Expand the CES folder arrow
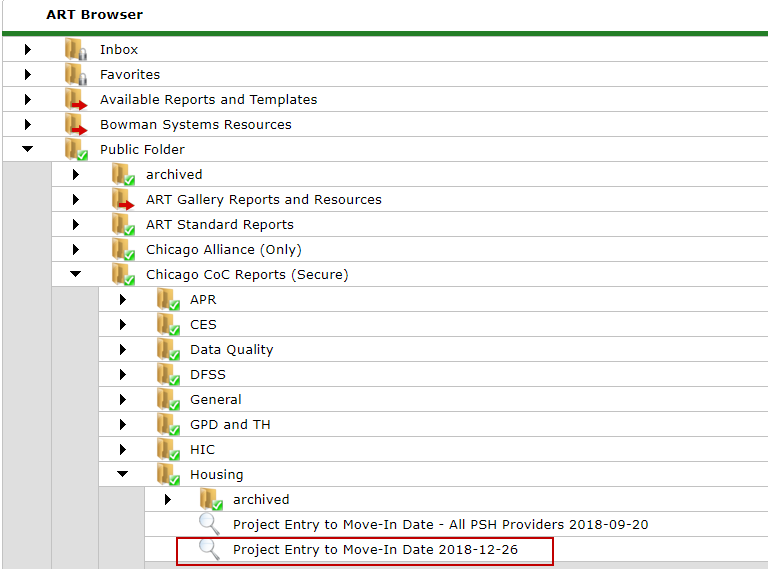Viewport: 768px width, 569px height. point(122,324)
